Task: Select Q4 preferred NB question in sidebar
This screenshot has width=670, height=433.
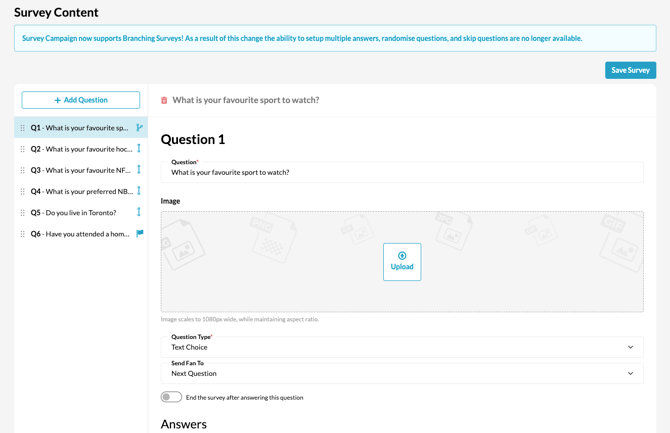Action: click(81, 191)
